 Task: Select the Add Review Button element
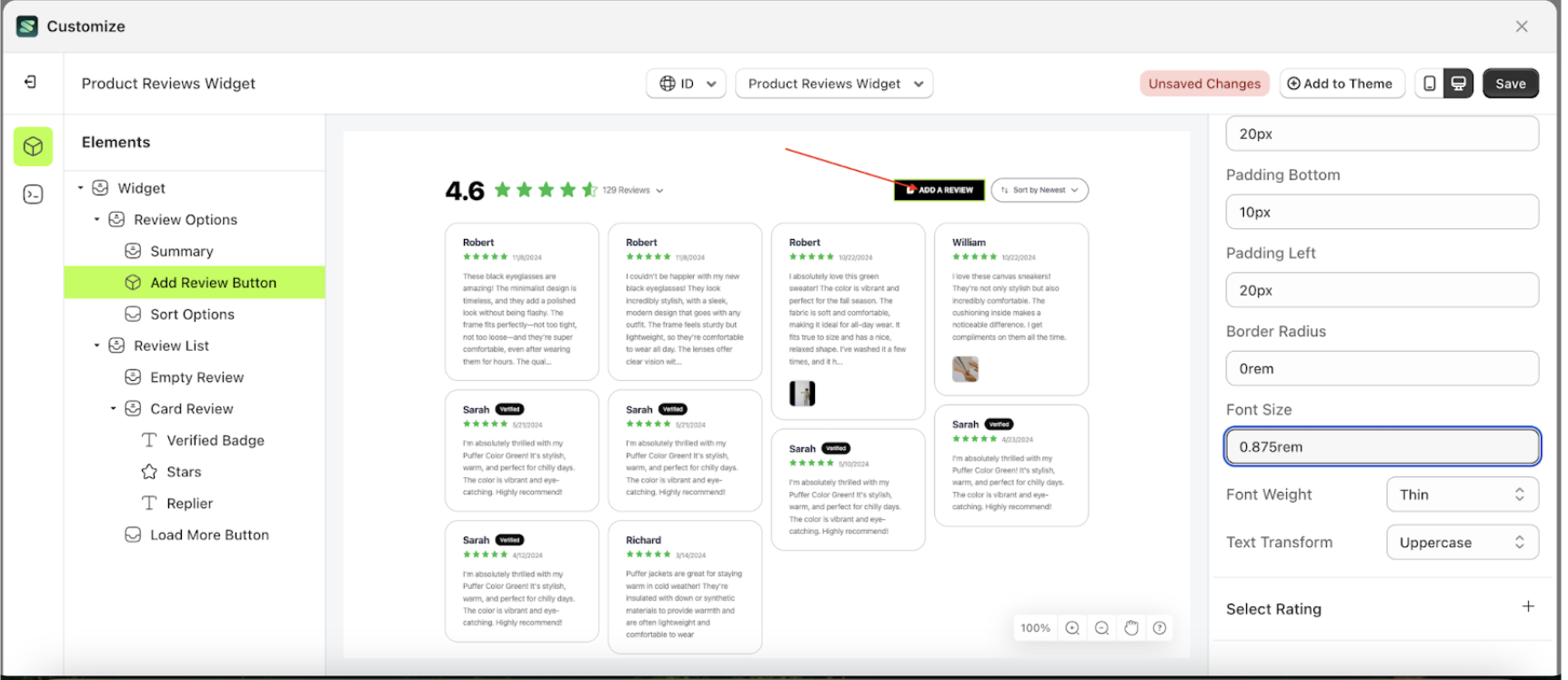pos(195,283)
